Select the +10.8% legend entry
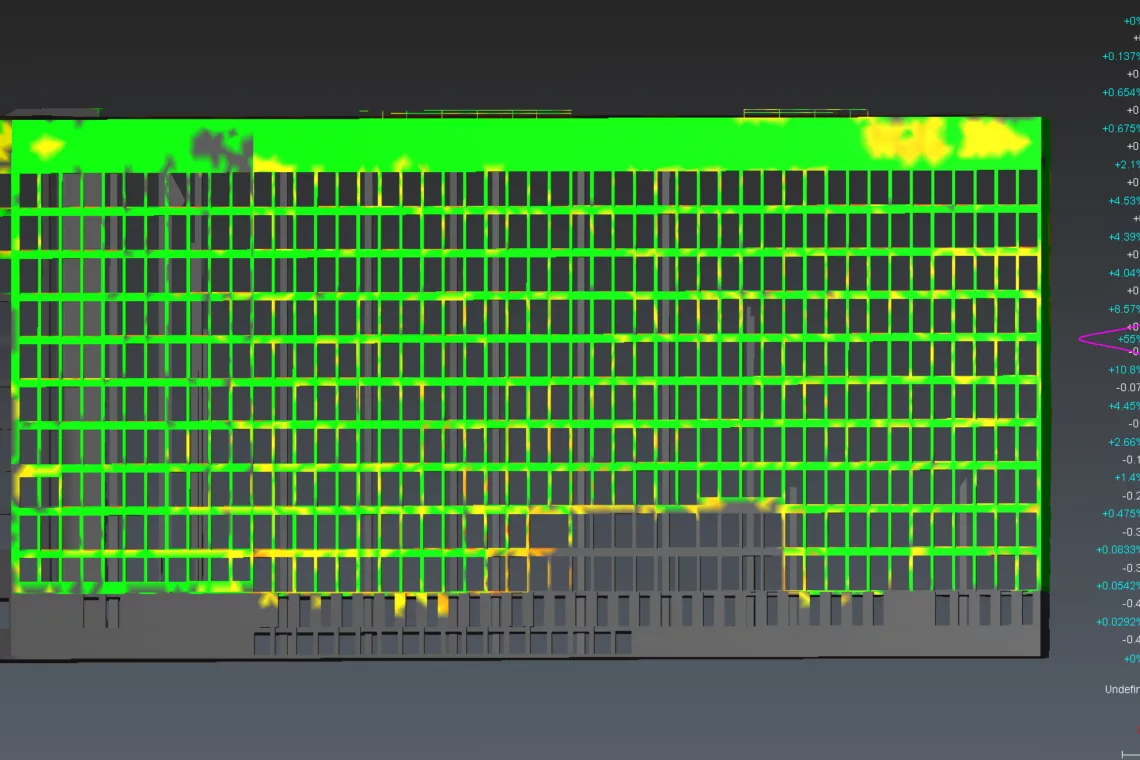This screenshot has height=760, width=1140. pos(1123,370)
